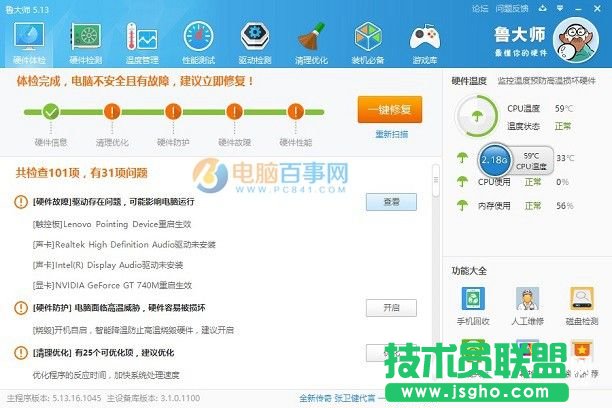Screen dimensions: 612x408
Task: Open the 游戏库 tab
Action: (x=425, y=43)
